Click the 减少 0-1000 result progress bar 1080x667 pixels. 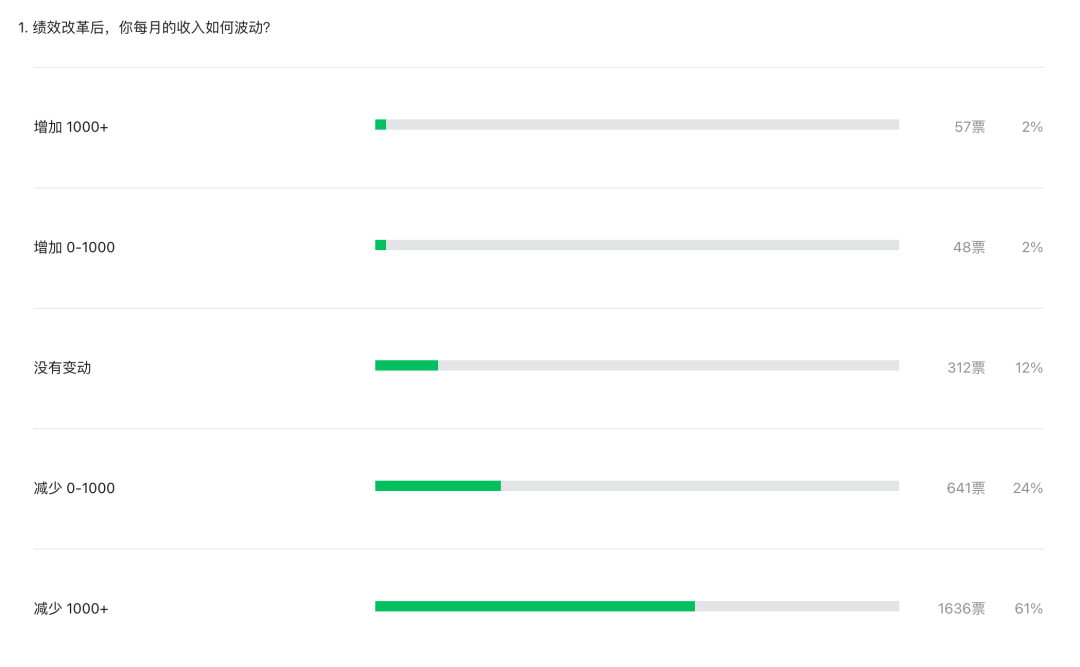637,486
